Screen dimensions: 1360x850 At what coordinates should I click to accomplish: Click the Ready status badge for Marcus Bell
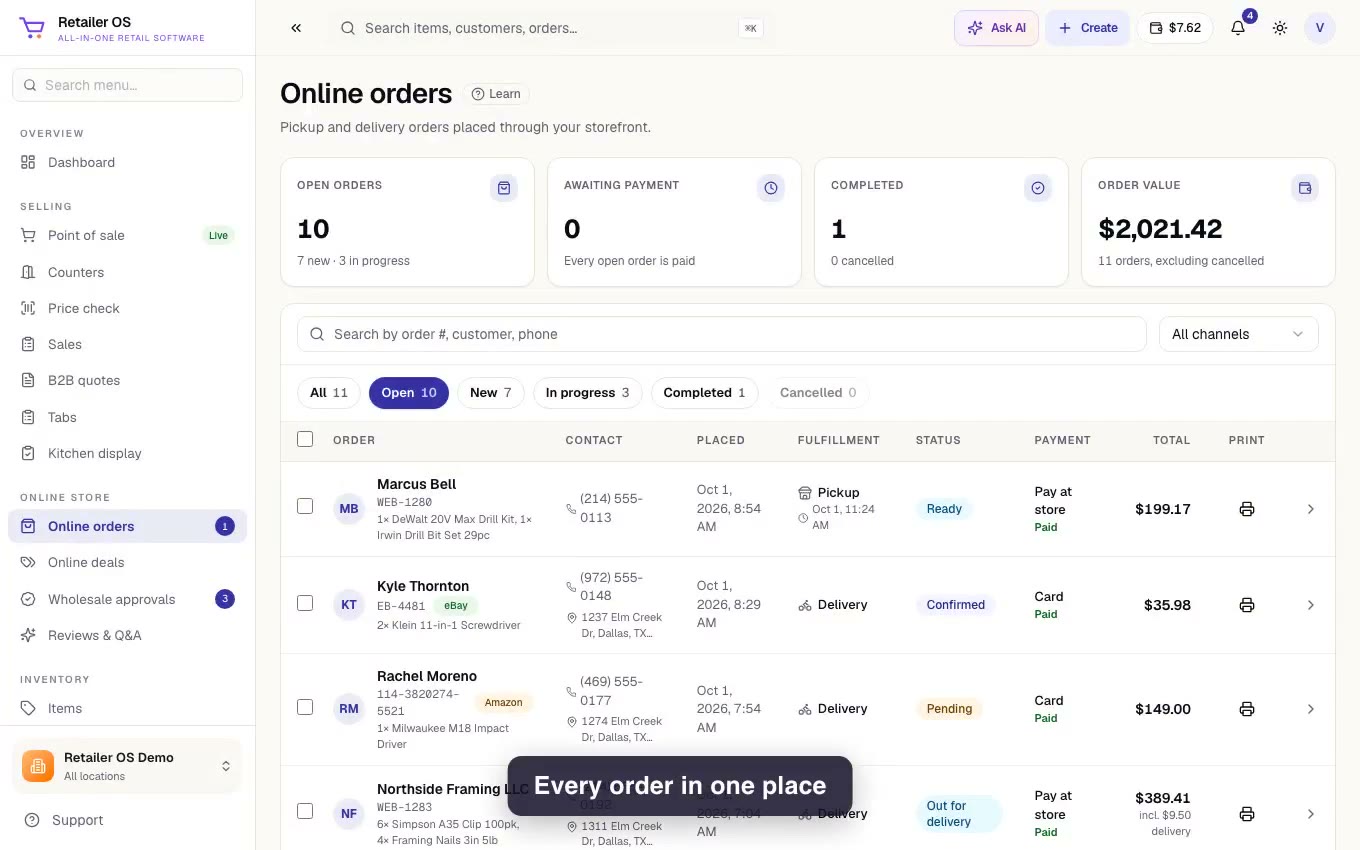tap(944, 509)
